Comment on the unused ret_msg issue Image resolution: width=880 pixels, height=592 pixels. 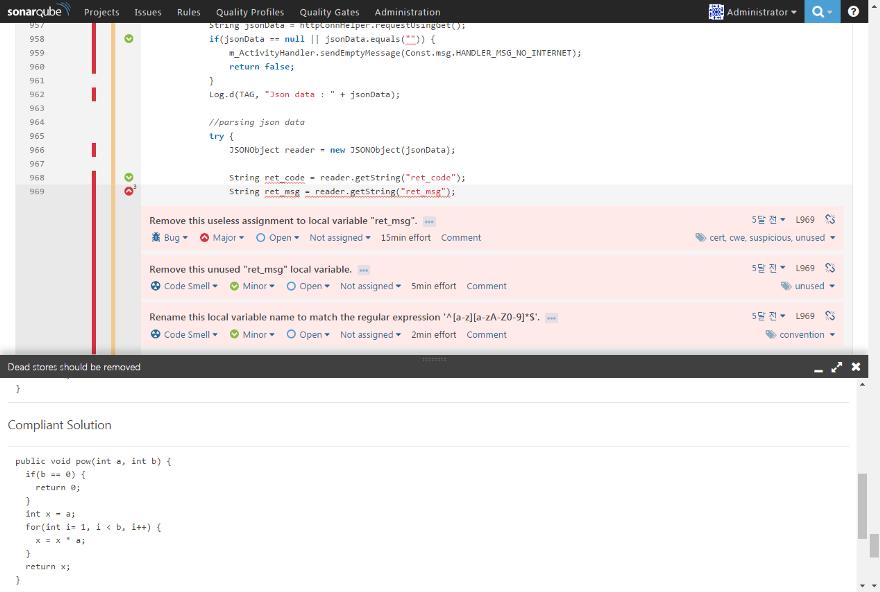pos(486,286)
